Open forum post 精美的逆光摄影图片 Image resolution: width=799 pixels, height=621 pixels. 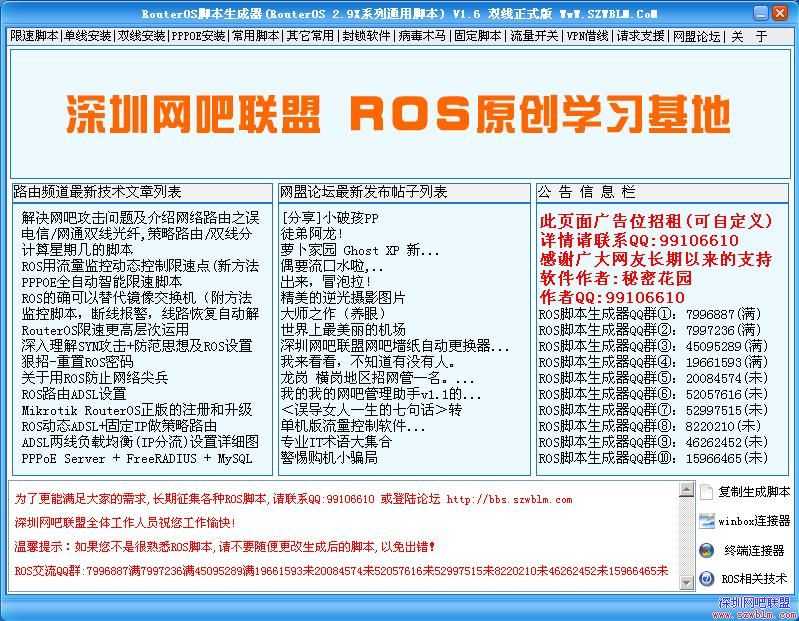click(343, 298)
